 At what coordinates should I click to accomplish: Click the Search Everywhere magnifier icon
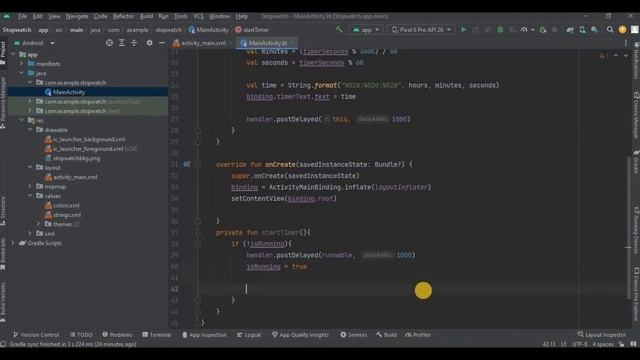click(x=610, y=30)
